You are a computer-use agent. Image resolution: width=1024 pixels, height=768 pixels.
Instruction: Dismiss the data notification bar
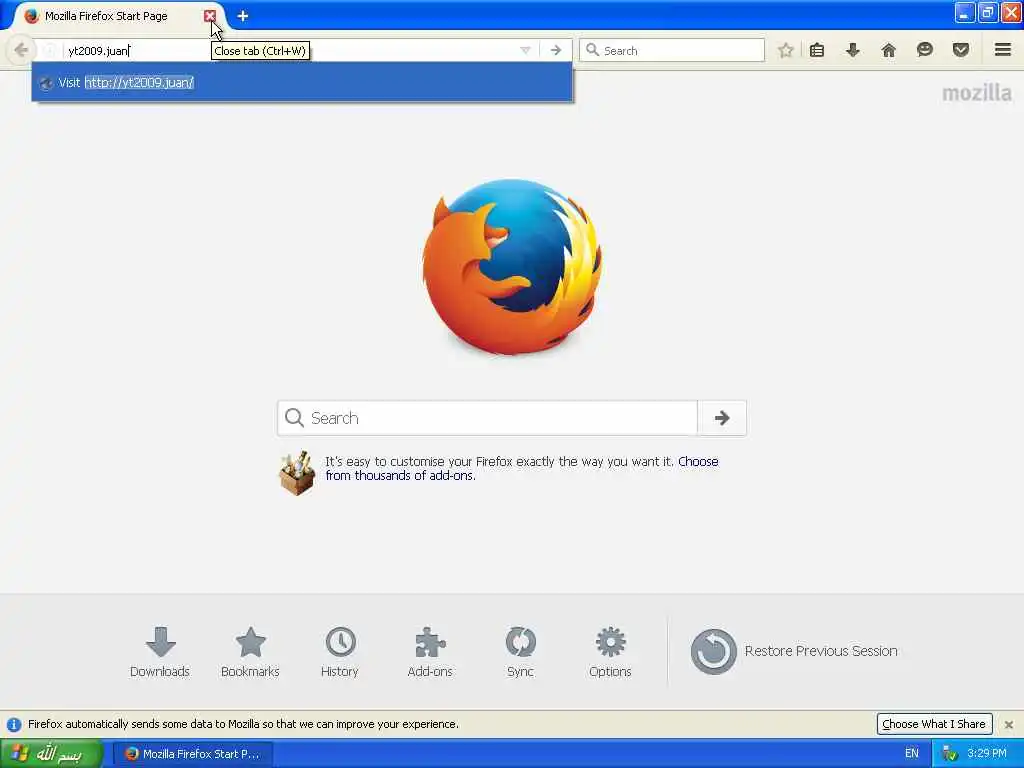1009,724
